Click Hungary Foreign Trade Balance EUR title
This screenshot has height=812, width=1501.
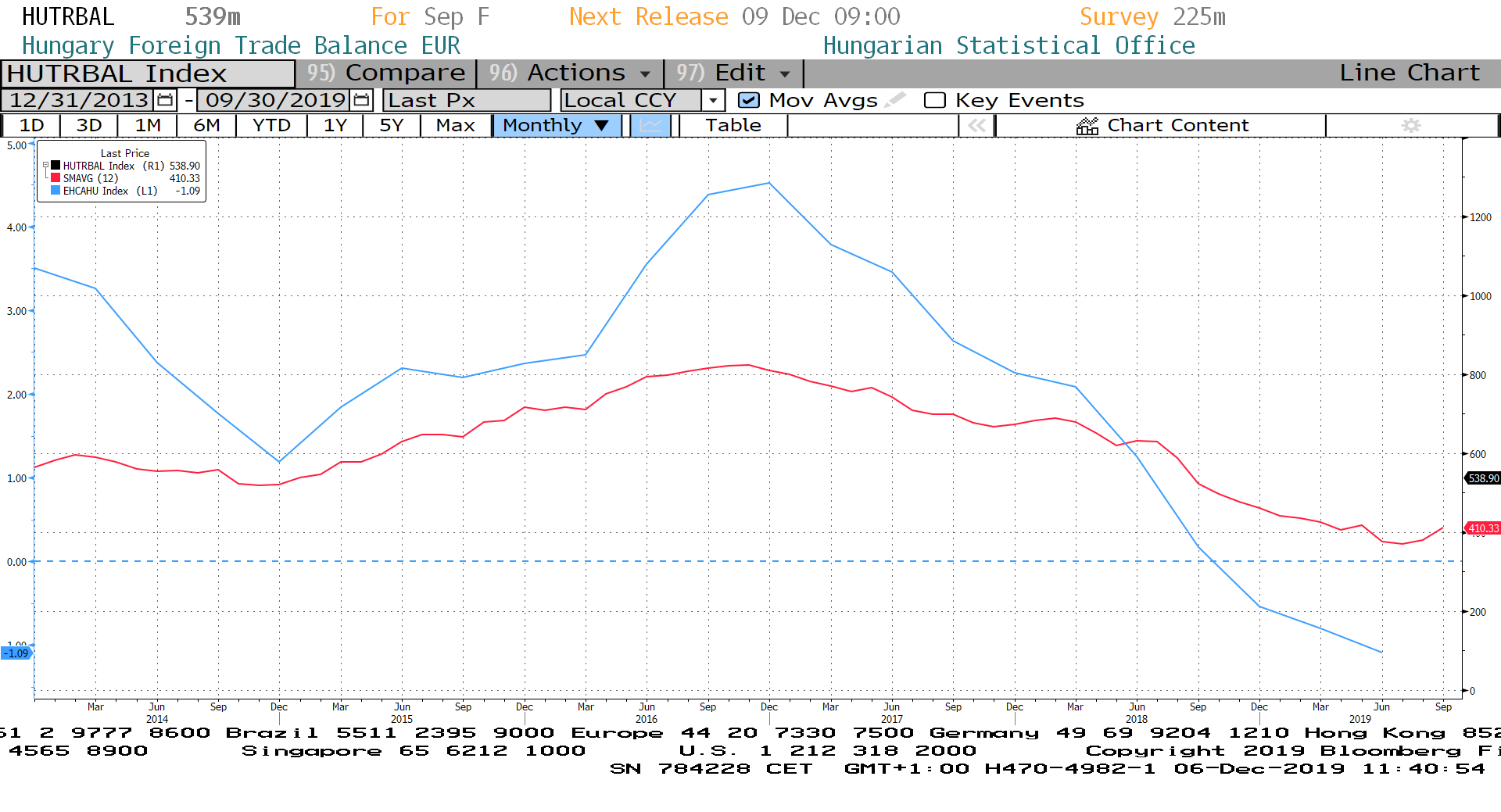(x=241, y=45)
